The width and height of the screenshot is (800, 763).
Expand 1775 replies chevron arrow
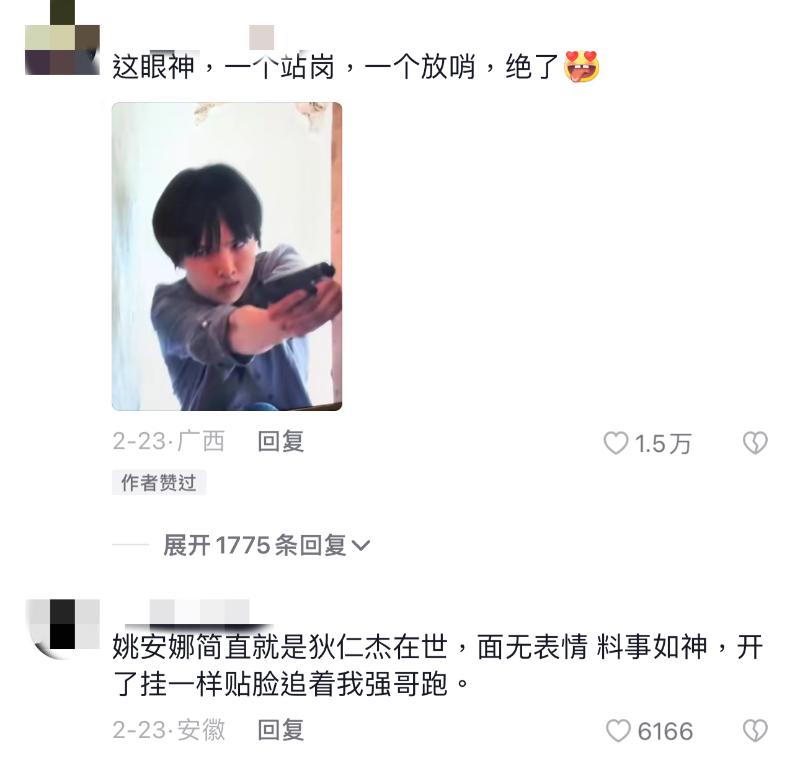(x=361, y=546)
